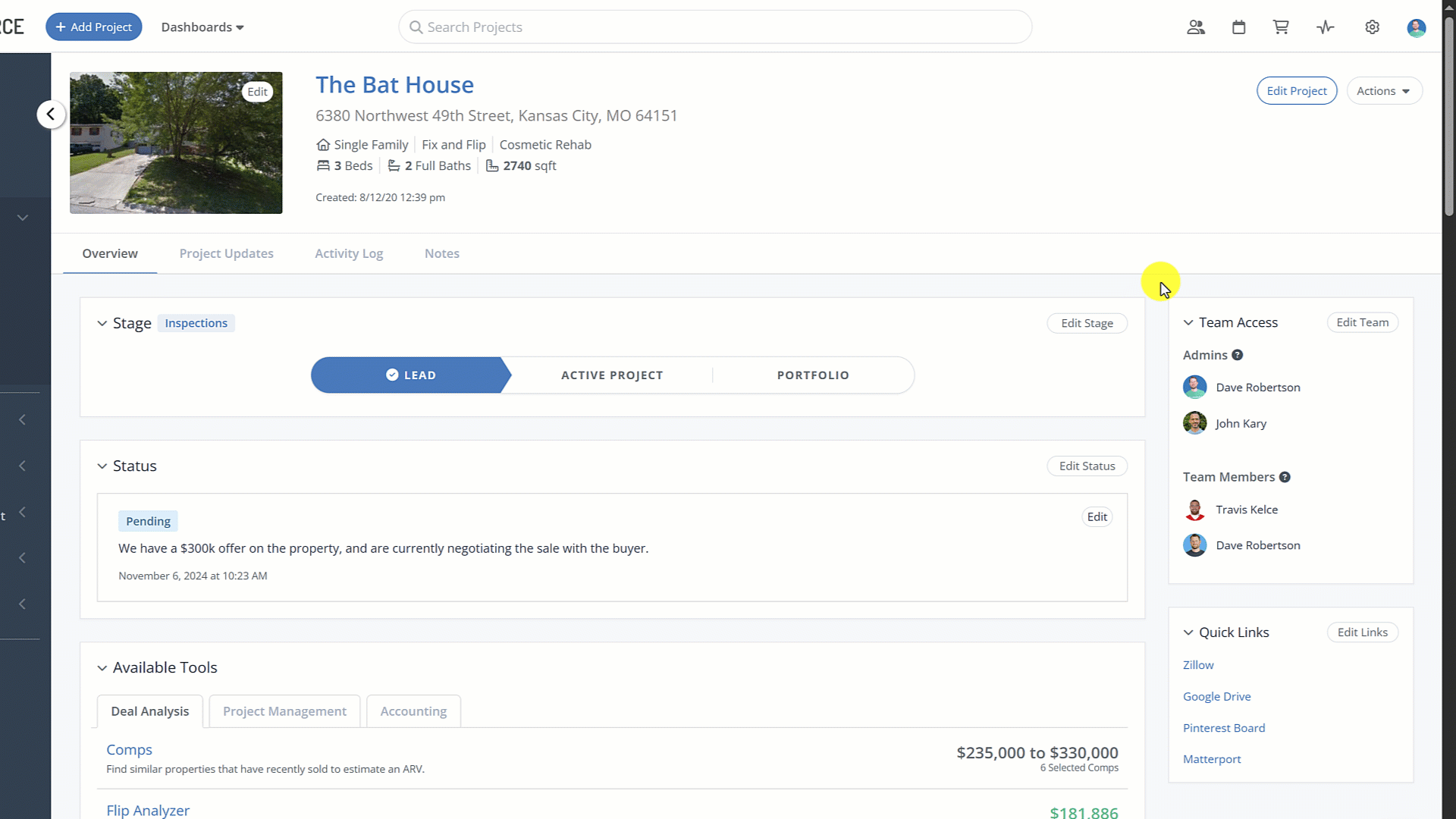Image resolution: width=1456 pixels, height=819 pixels.
Task: Click the Add Project button
Action: (x=94, y=27)
